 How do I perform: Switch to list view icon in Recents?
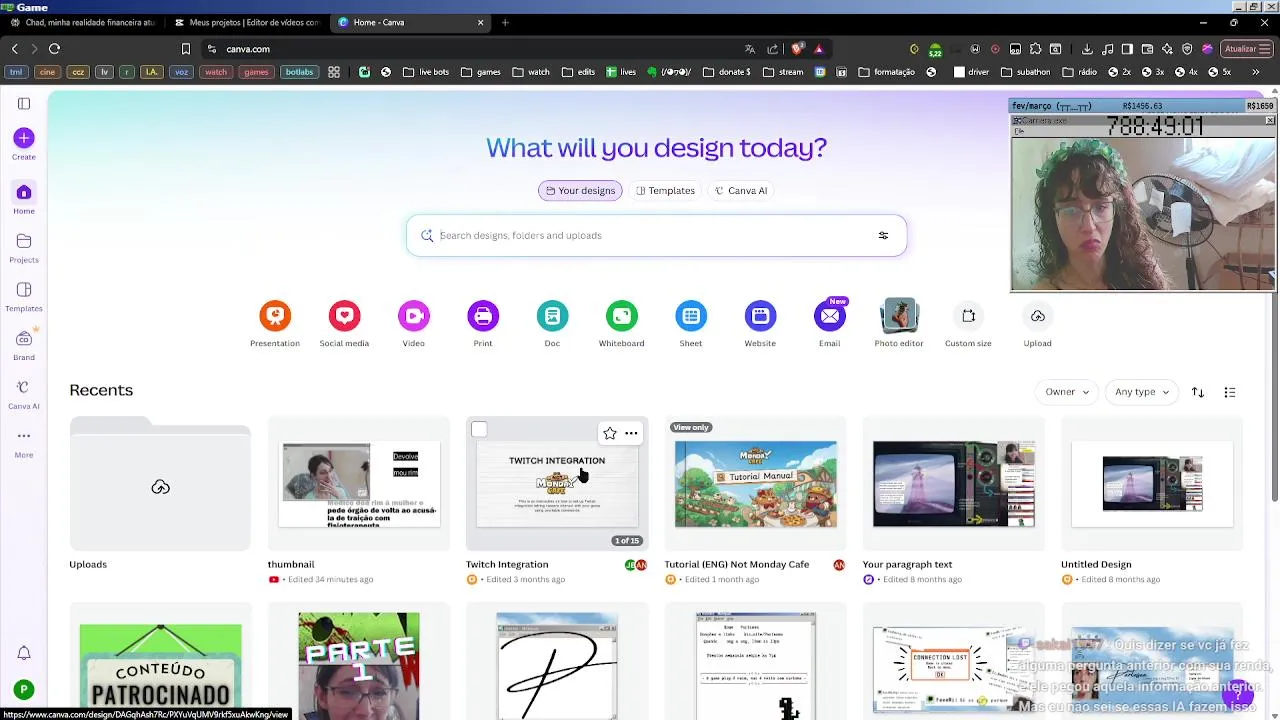coord(1230,392)
